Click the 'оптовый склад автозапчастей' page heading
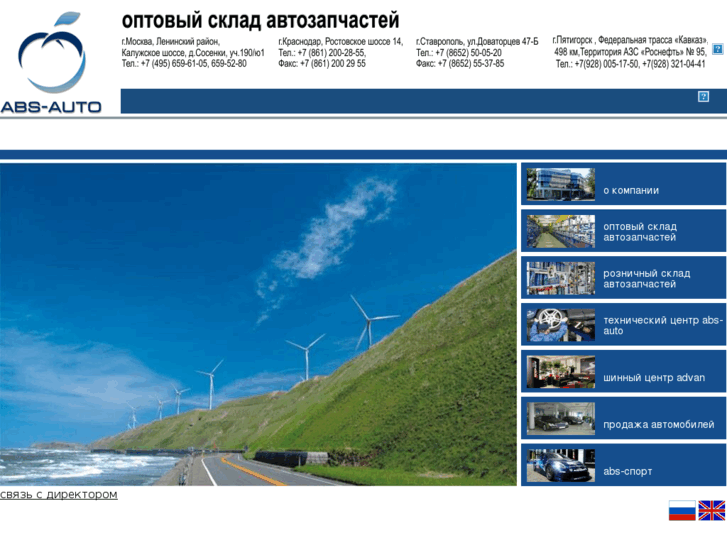This screenshot has height=545, width=727. coord(260,20)
